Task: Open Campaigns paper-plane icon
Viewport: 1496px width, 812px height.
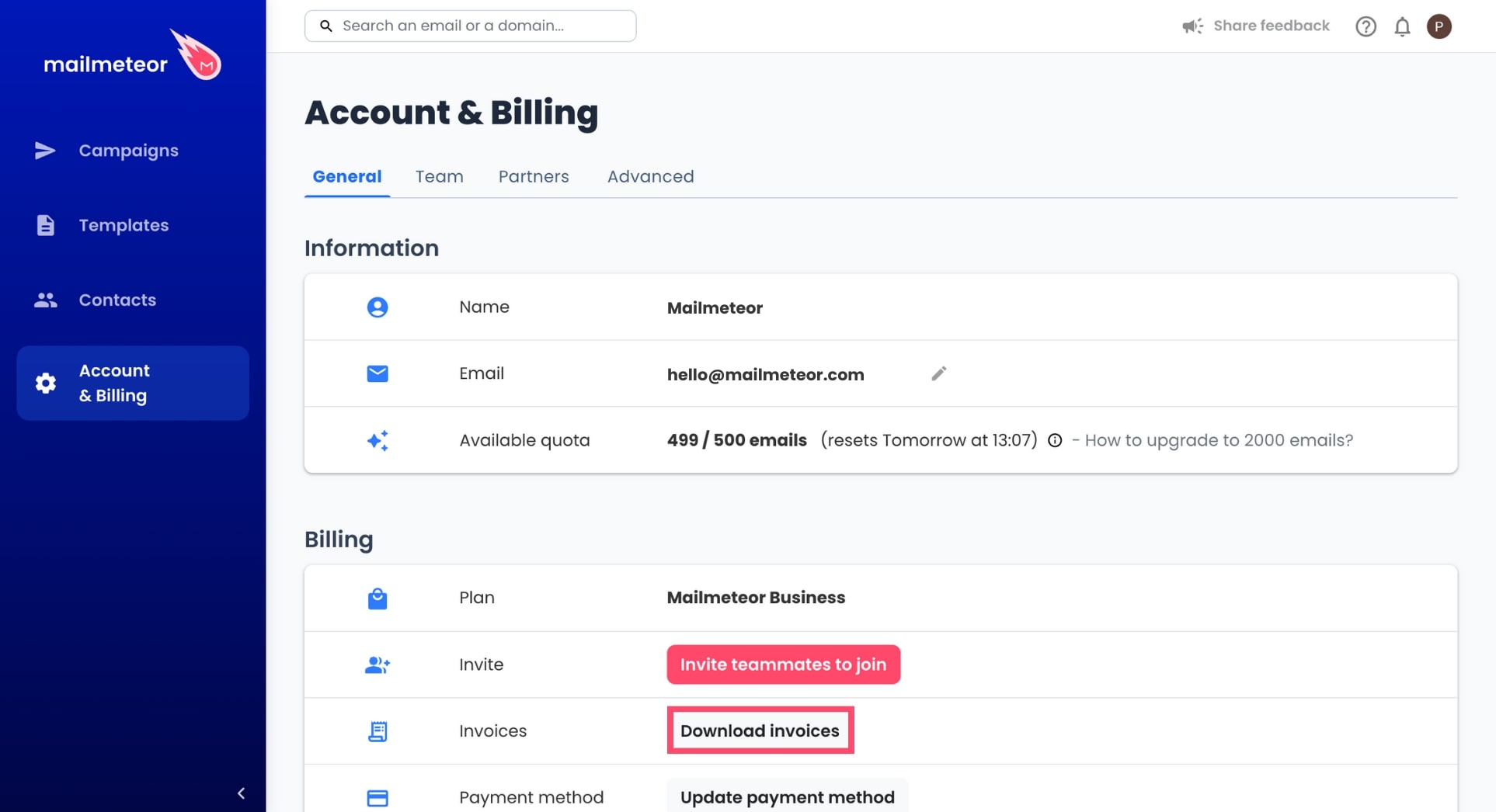Action: (x=45, y=151)
